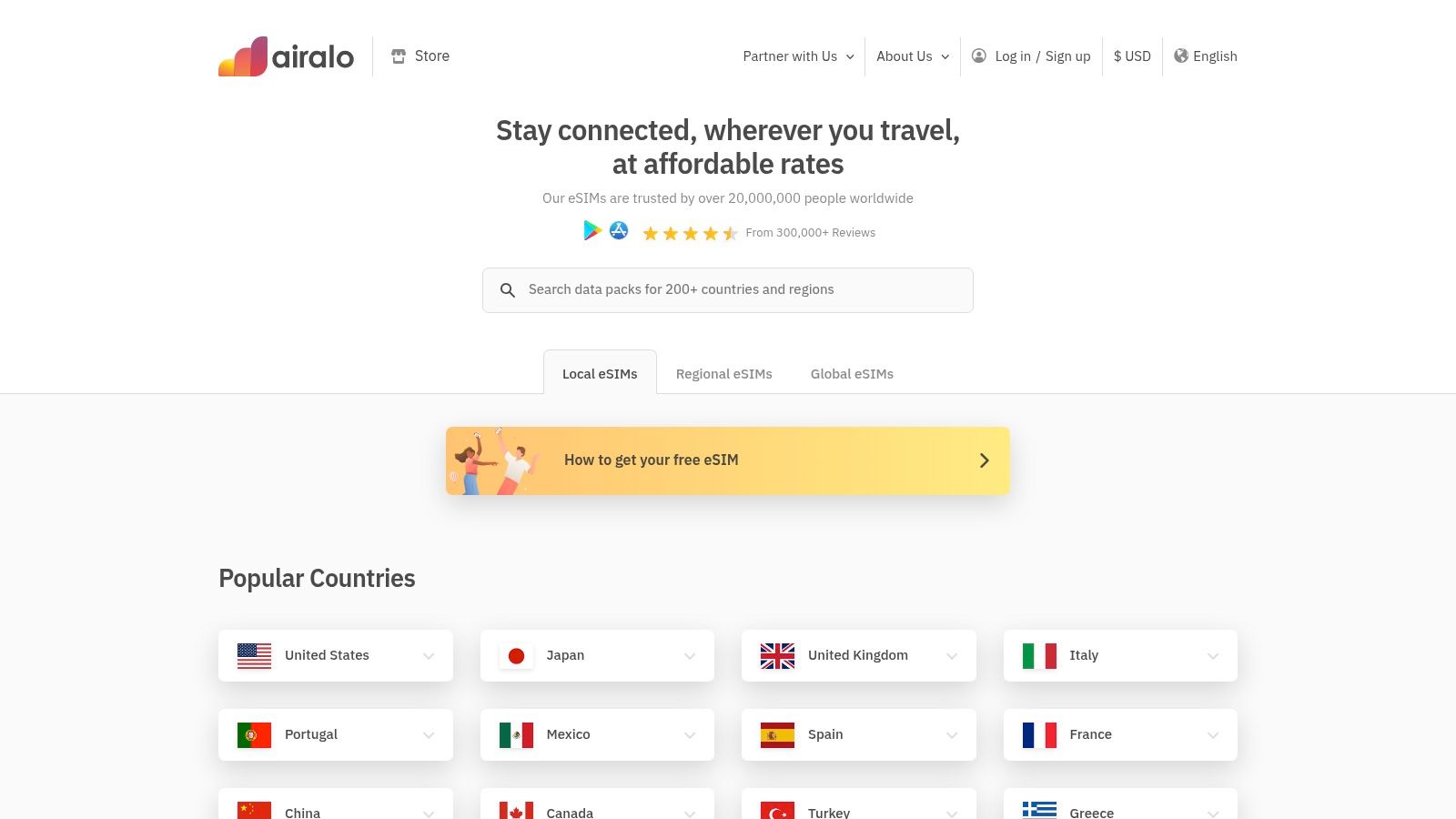Open the free eSIM banner
This screenshot has width=1456, height=819.
click(727, 460)
